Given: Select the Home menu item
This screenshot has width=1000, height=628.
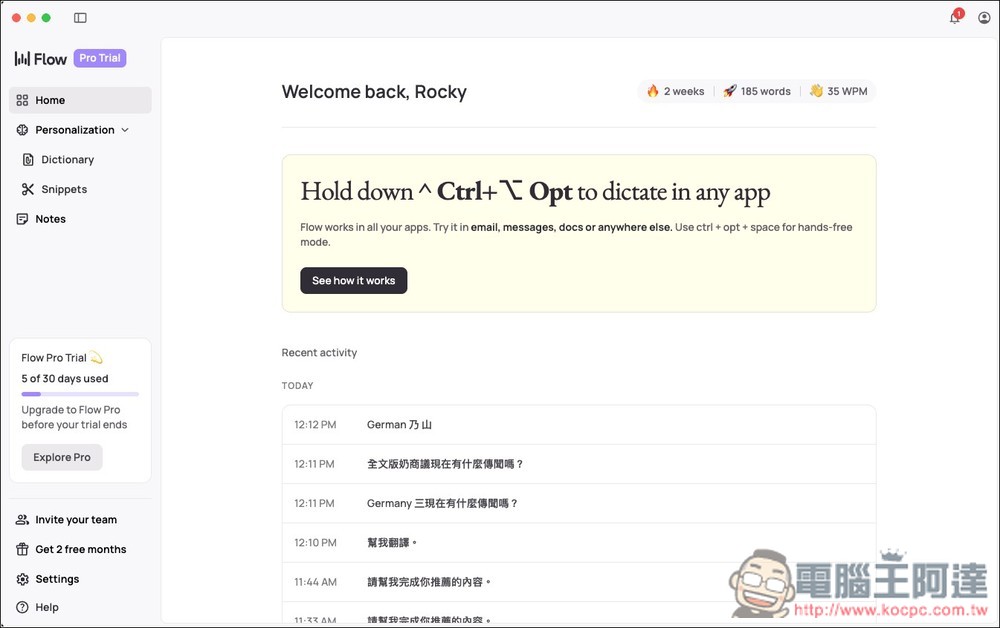Looking at the screenshot, I should click(x=50, y=100).
